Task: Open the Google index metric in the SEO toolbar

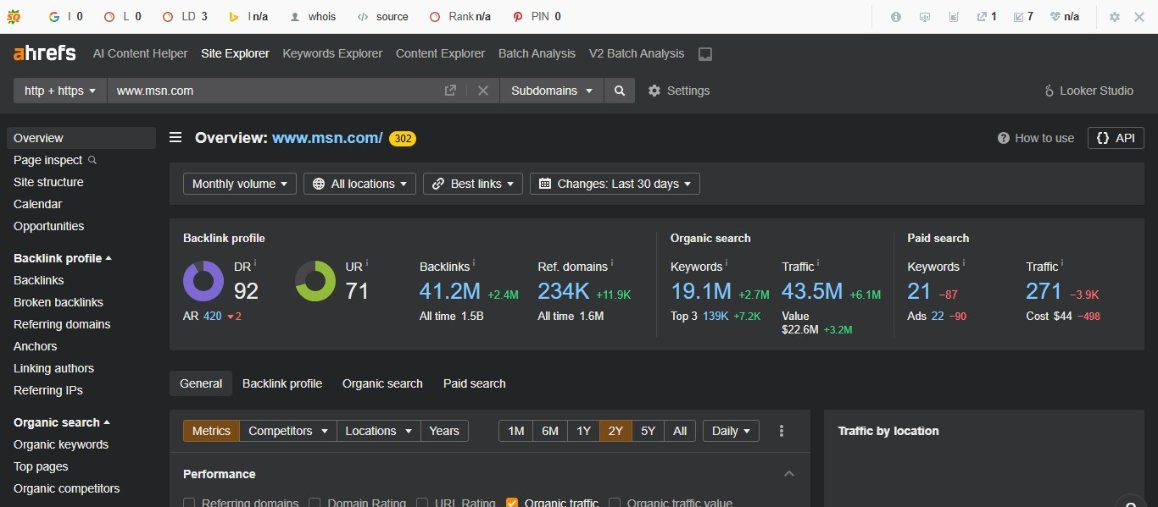Action: pos(65,16)
